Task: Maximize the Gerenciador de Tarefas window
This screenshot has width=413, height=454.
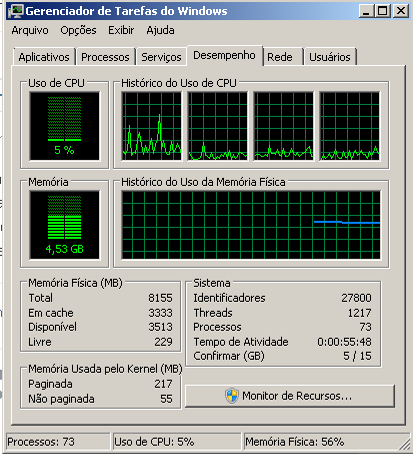Action: (382, 11)
